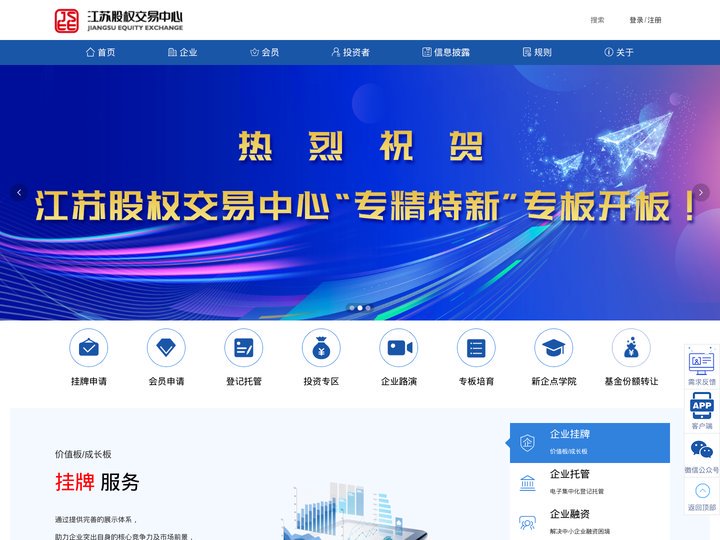Open the 登记托管 text link
Viewport: 720px width, 540px height.
tap(244, 381)
